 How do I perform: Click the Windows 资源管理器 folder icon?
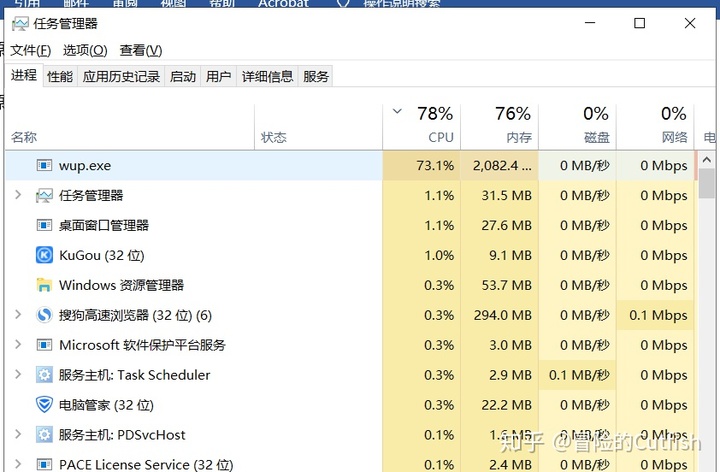coord(44,285)
